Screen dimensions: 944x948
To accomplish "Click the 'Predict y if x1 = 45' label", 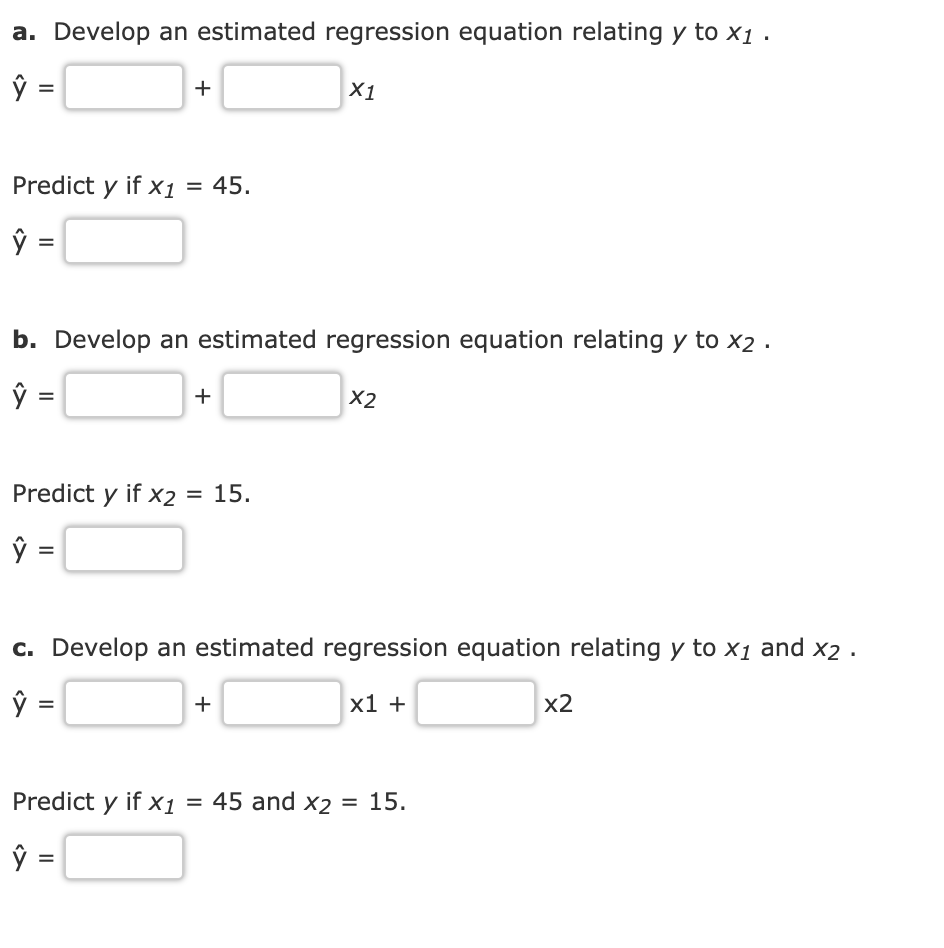I will pyautogui.click(x=130, y=185).
